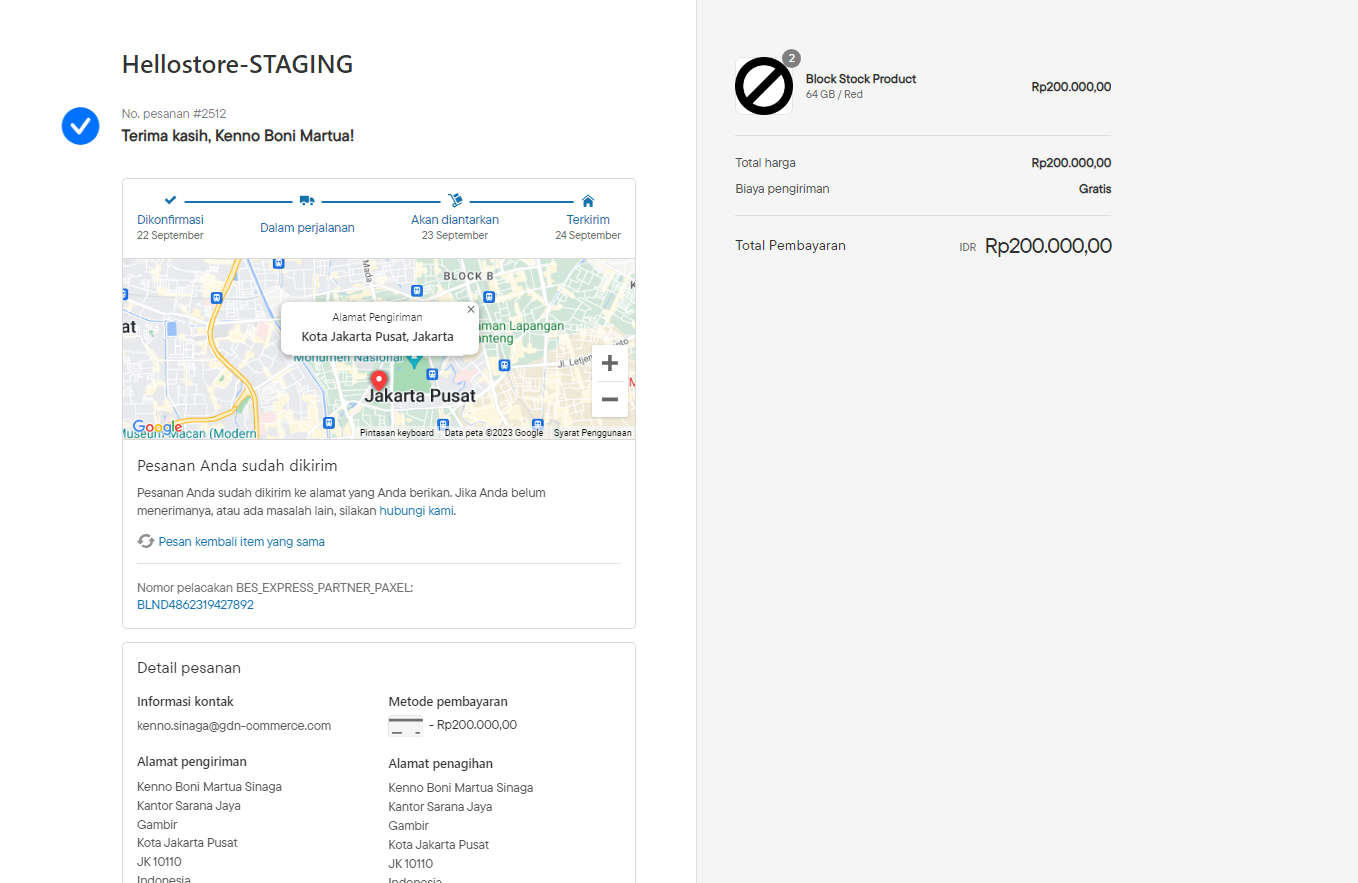Zoom in on the map

[609, 363]
